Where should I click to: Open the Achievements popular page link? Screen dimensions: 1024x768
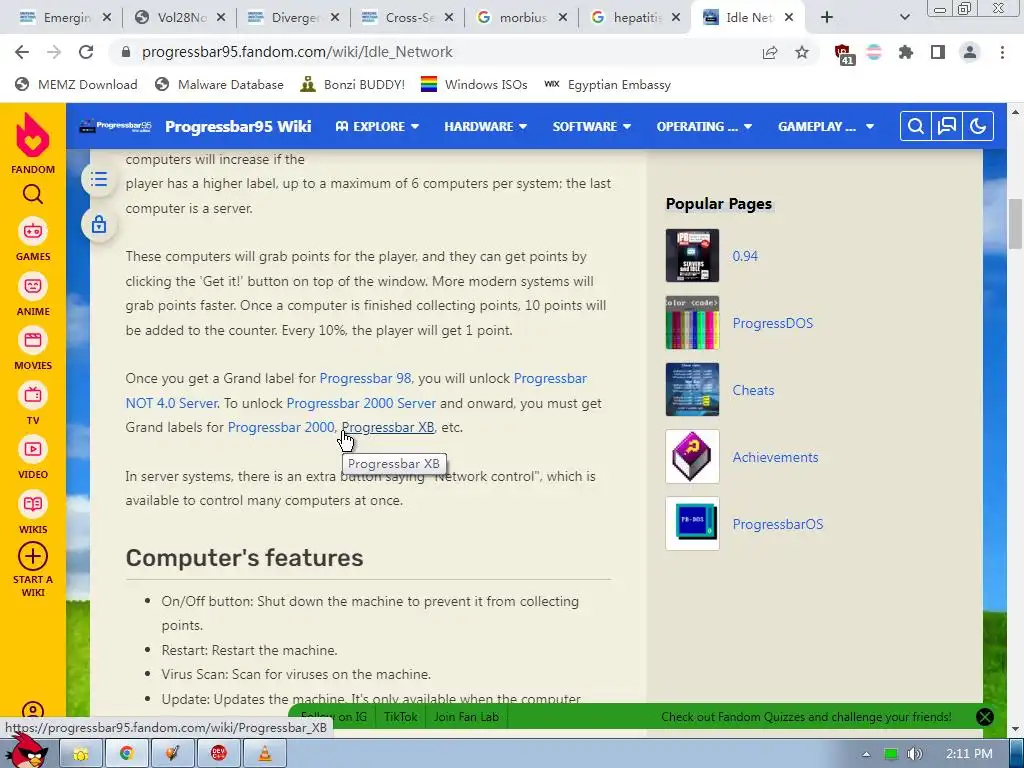click(x=775, y=457)
